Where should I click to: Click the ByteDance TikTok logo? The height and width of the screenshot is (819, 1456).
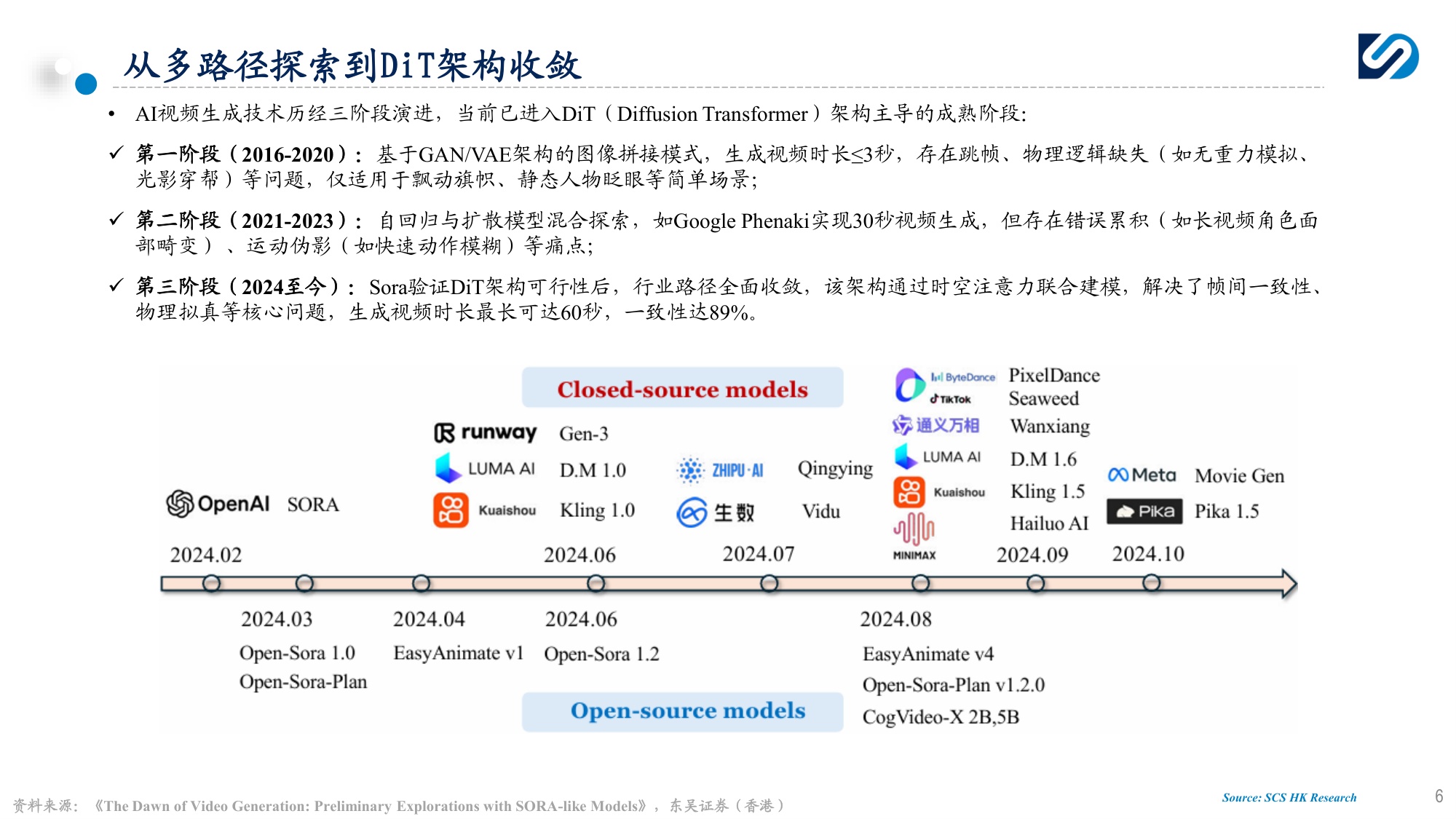coord(945,386)
